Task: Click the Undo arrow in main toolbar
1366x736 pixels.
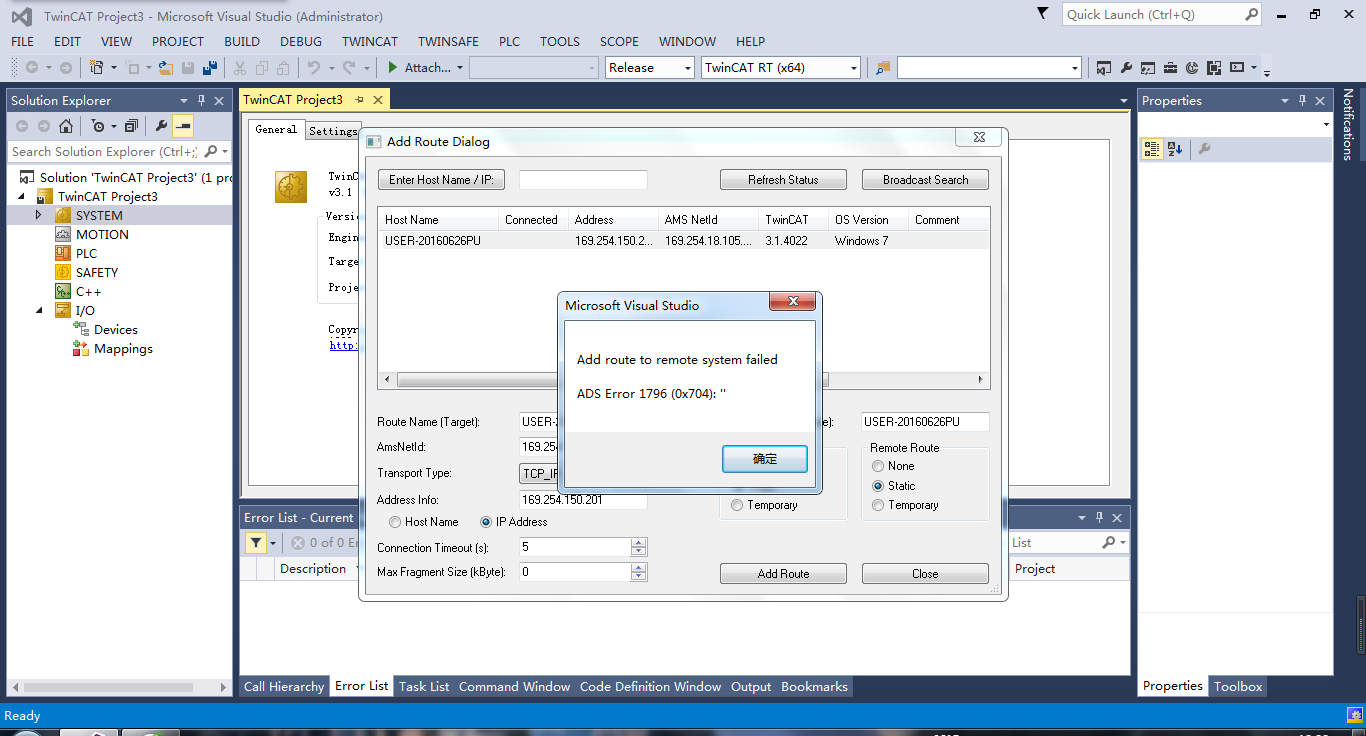Action: coord(314,68)
